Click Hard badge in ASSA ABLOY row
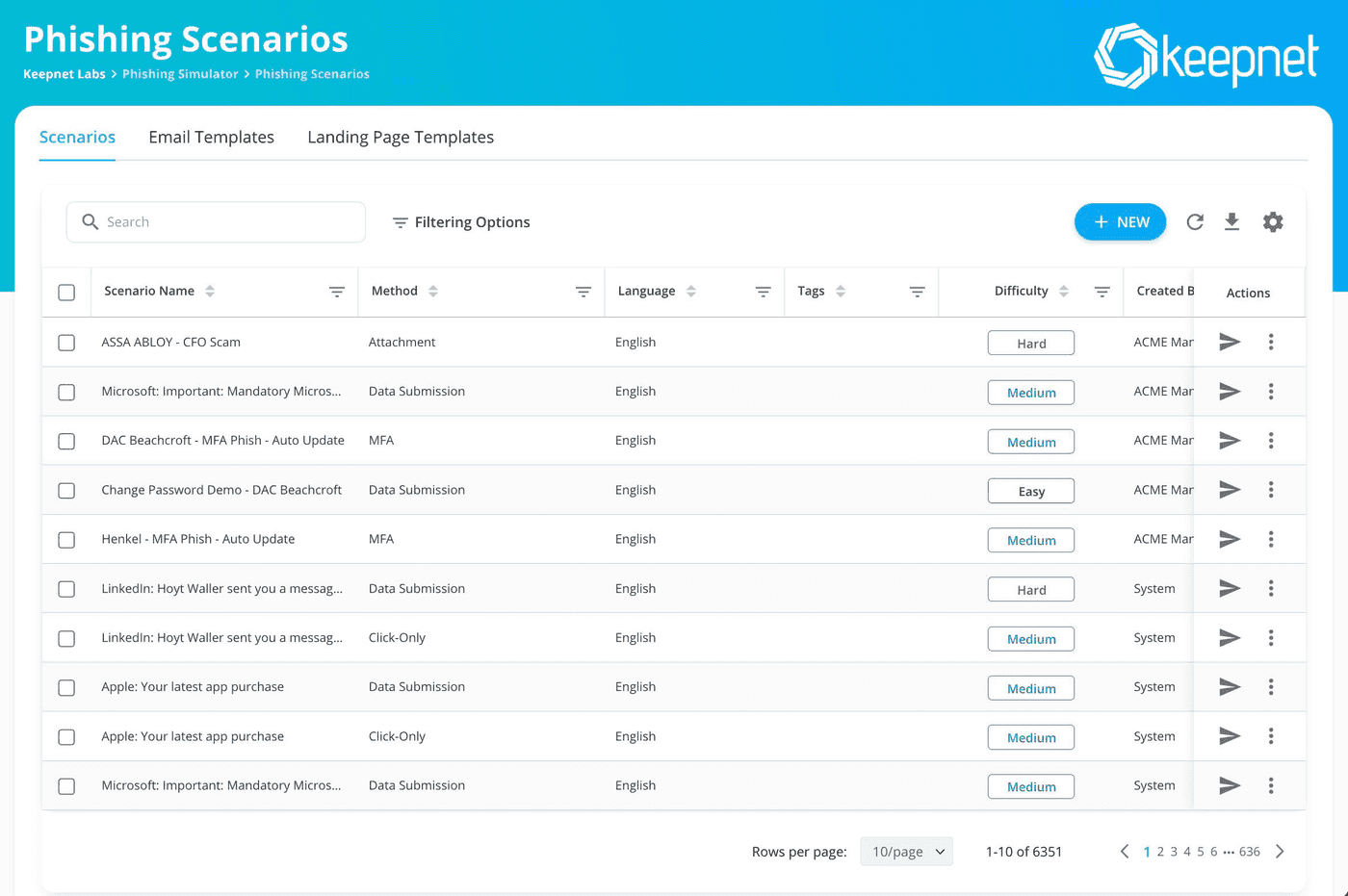 click(x=1031, y=344)
